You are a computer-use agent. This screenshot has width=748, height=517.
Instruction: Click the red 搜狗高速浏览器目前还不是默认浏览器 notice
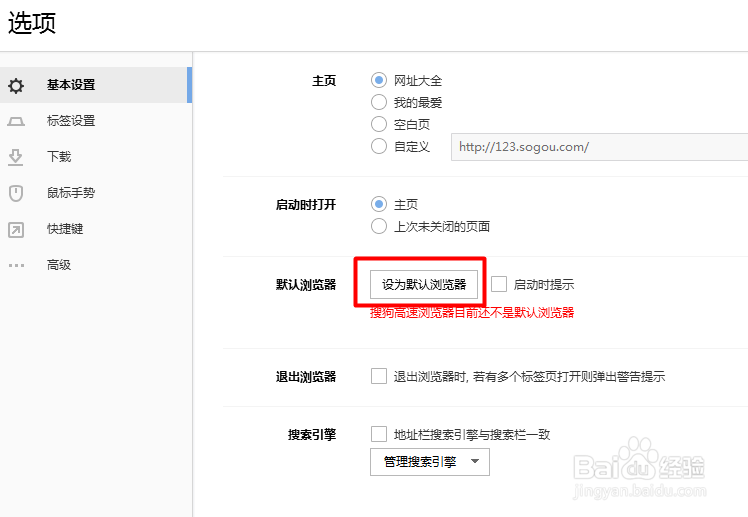tap(472, 313)
